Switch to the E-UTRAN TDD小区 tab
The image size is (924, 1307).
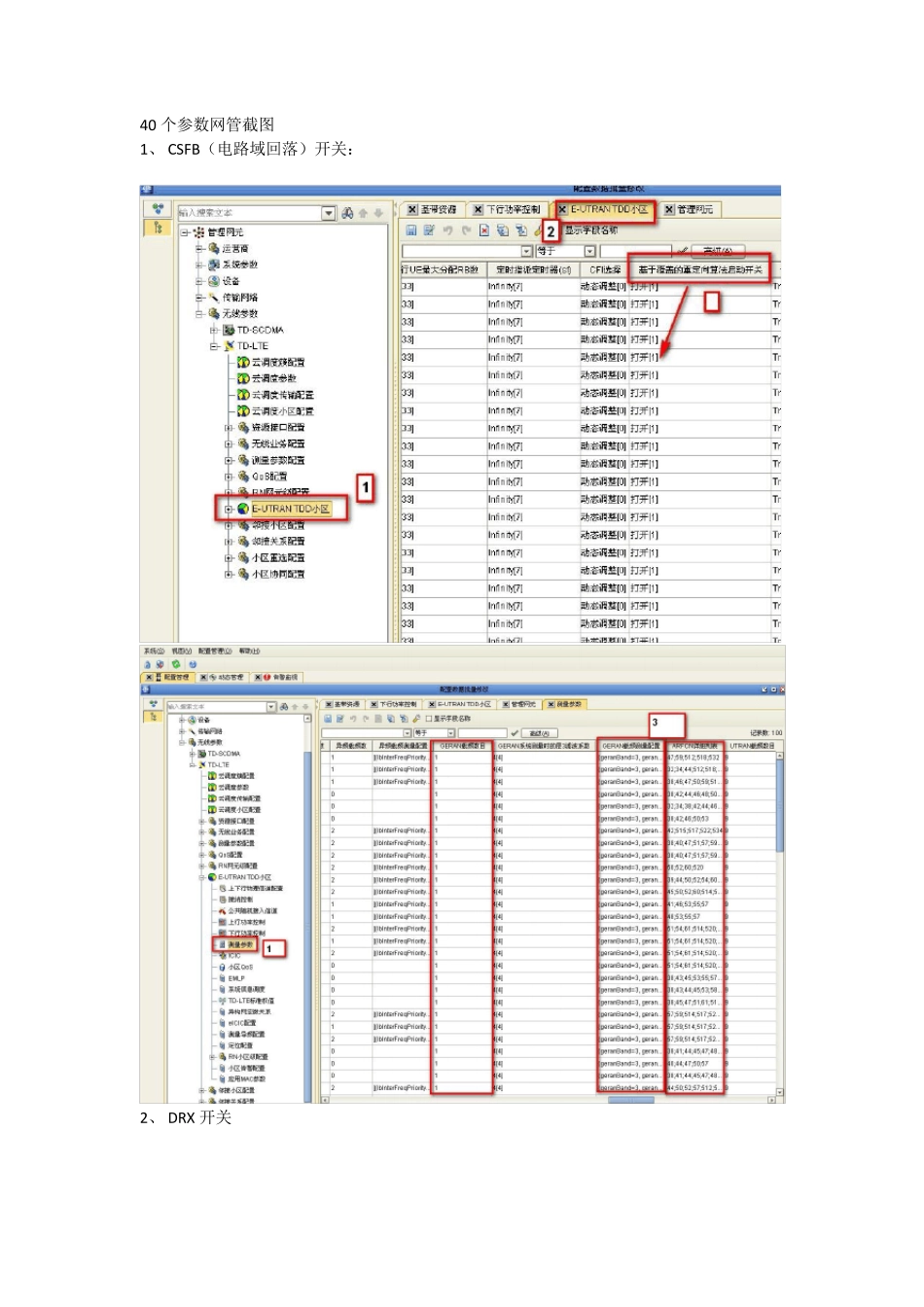608,210
